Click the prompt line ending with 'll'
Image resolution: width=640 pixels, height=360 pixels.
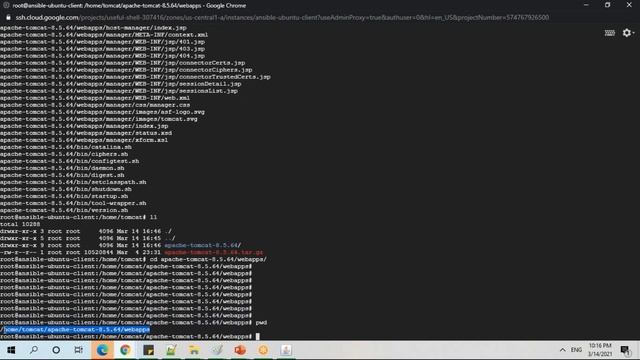tap(78, 217)
